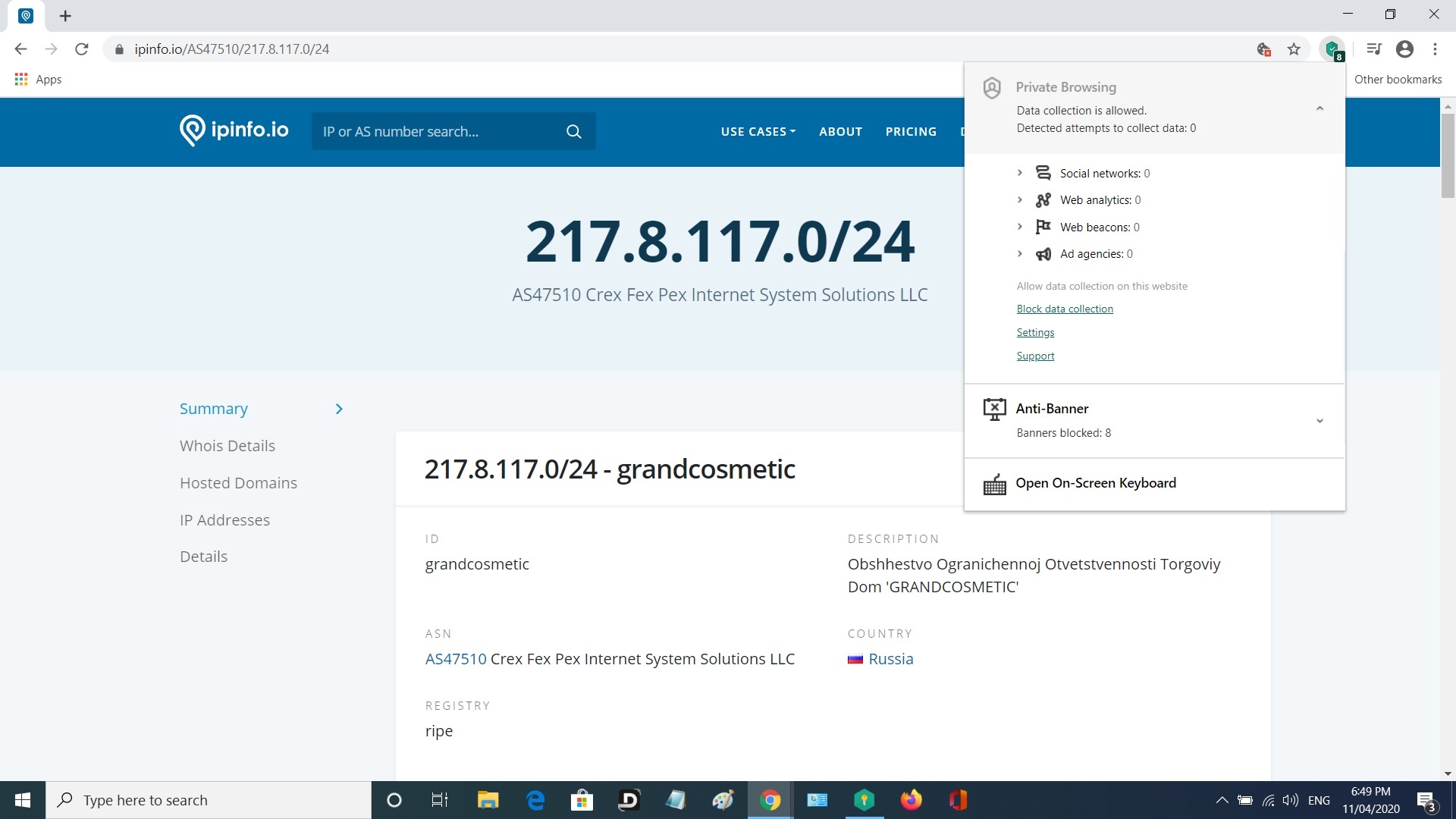Viewport: 1456px width, 819px height.
Task: Click Open On-Screen Keyboard
Action: 1096,483
